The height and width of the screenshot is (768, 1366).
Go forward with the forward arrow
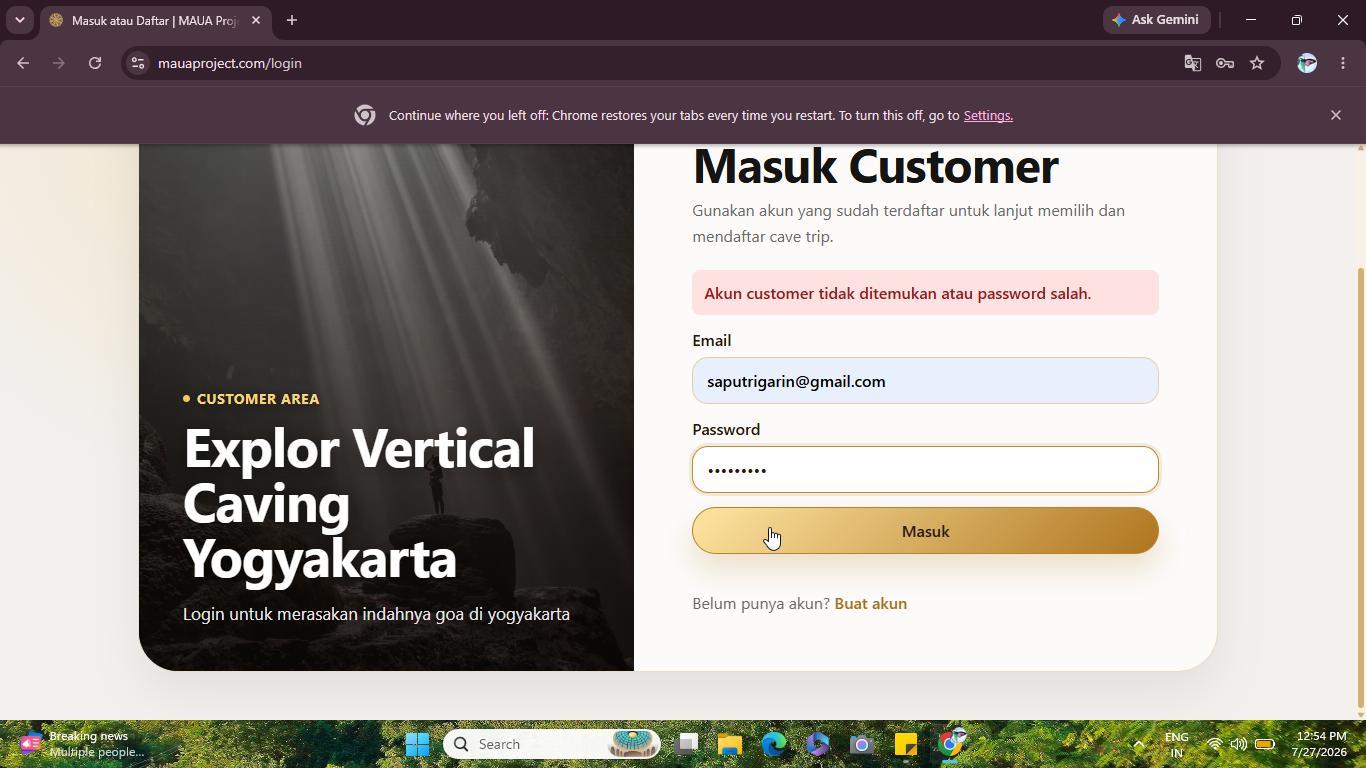click(59, 63)
